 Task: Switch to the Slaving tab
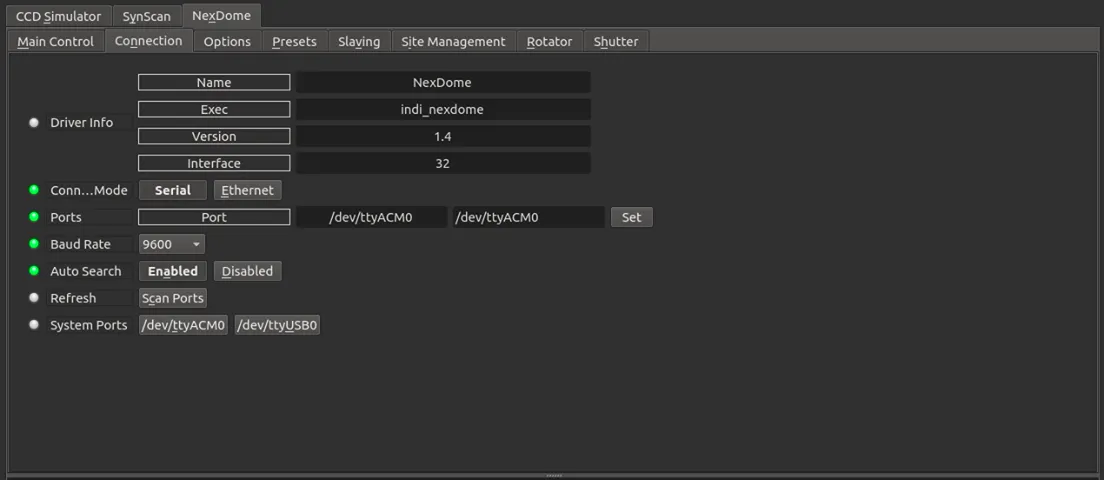(x=359, y=42)
